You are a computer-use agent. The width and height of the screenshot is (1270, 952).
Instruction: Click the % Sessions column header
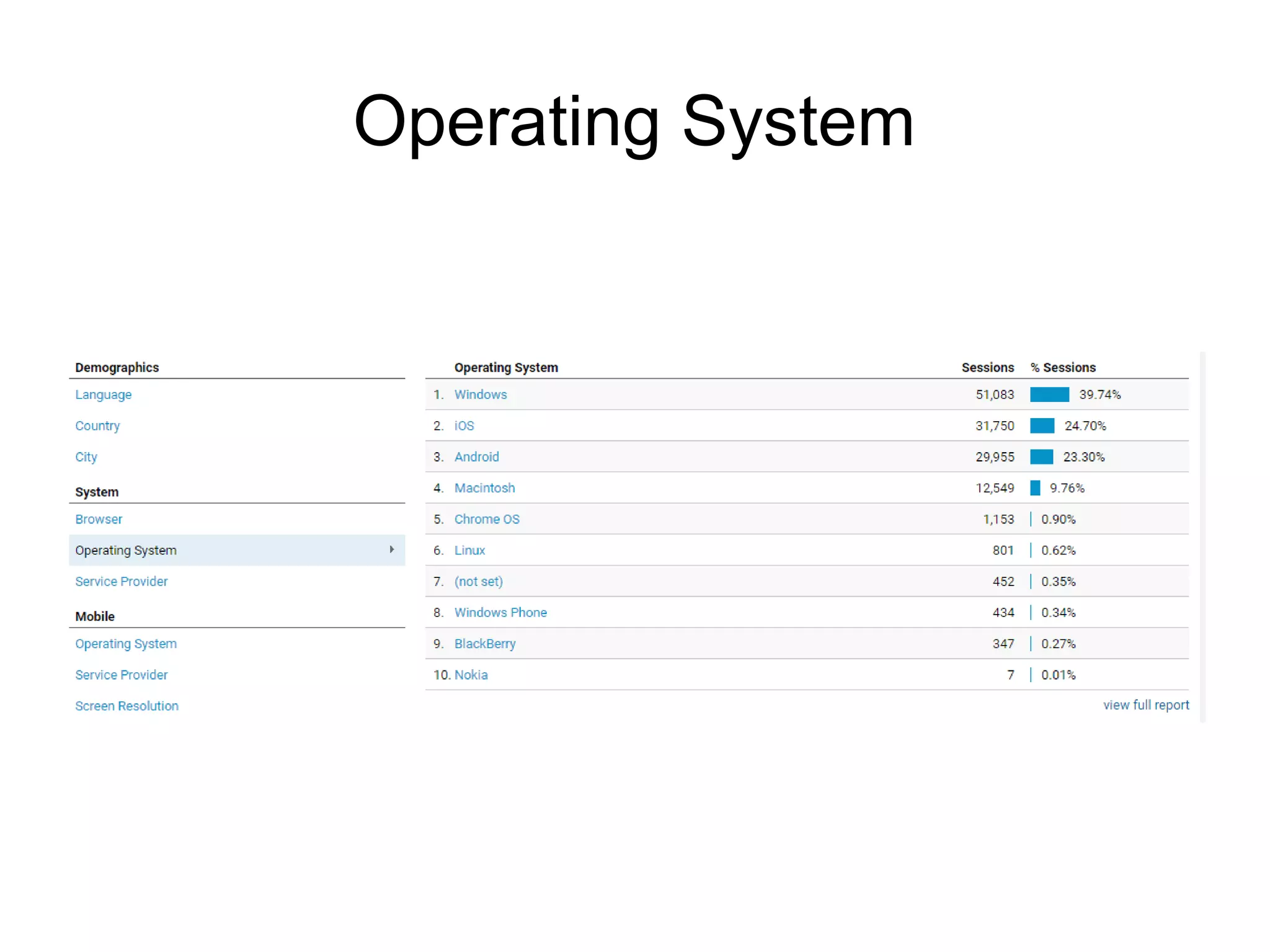point(1063,367)
